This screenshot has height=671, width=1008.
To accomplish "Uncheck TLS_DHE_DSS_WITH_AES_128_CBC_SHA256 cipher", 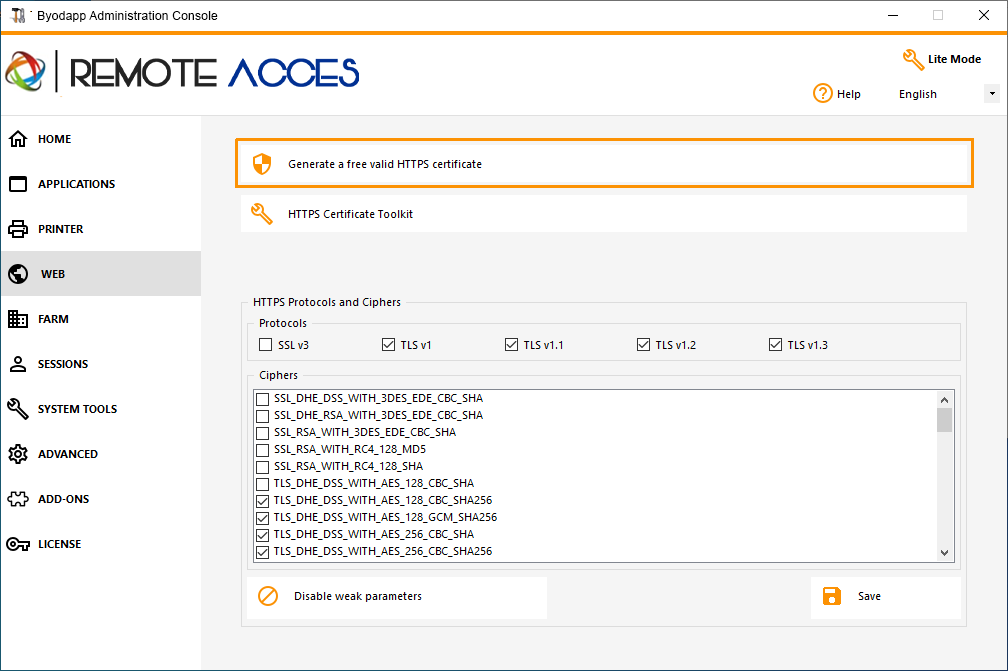I will tap(262, 501).
